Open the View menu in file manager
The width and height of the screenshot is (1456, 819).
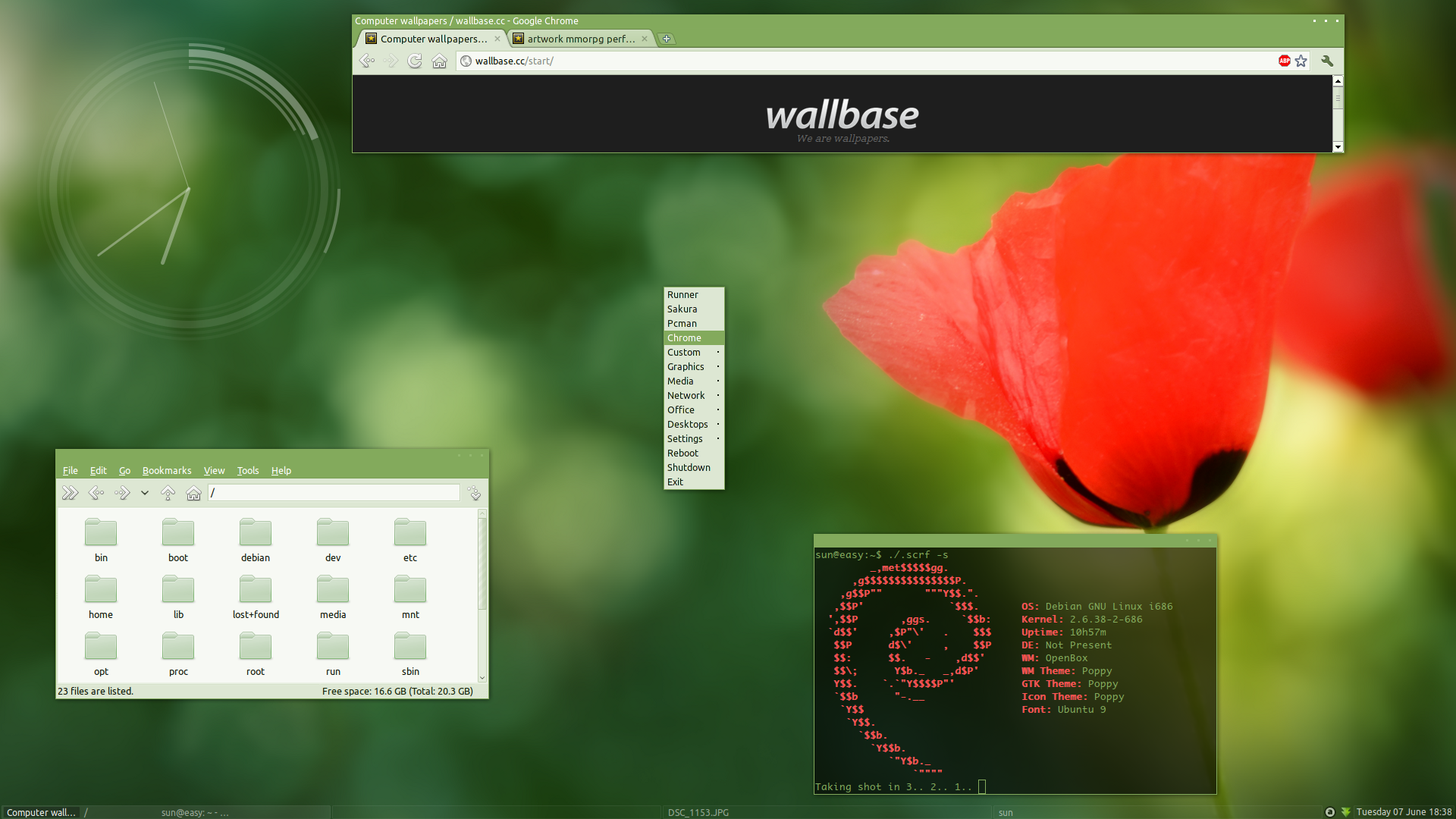215,470
